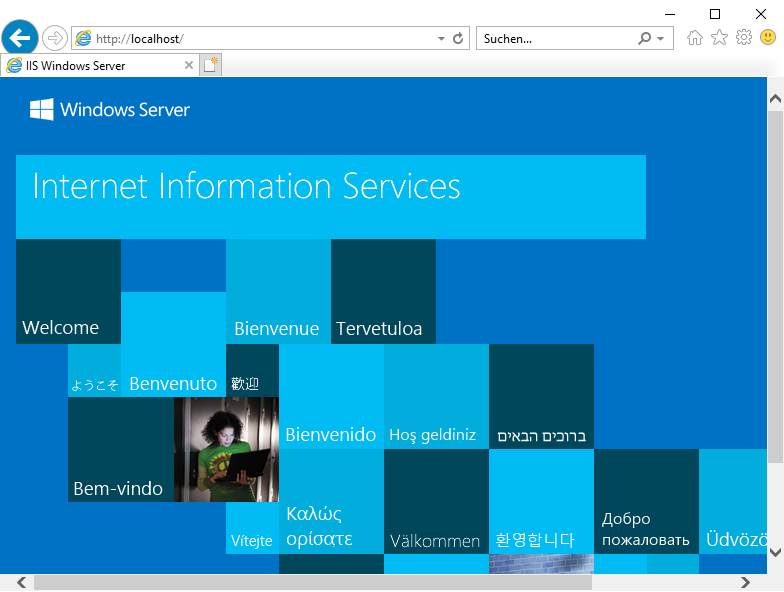Image resolution: width=784 pixels, height=592 pixels.
Task: Click into the Suchen search box
Action: (555, 39)
